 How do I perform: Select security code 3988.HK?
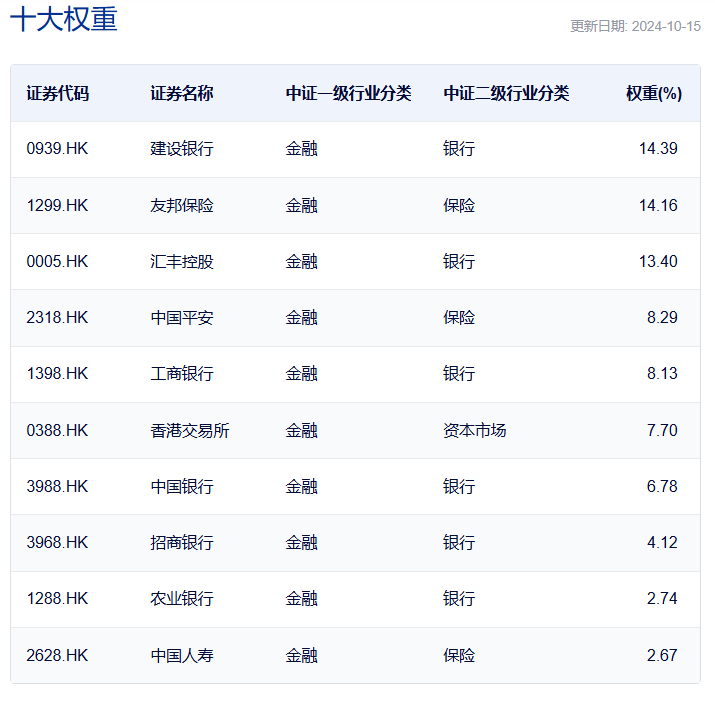coord(57,487)
